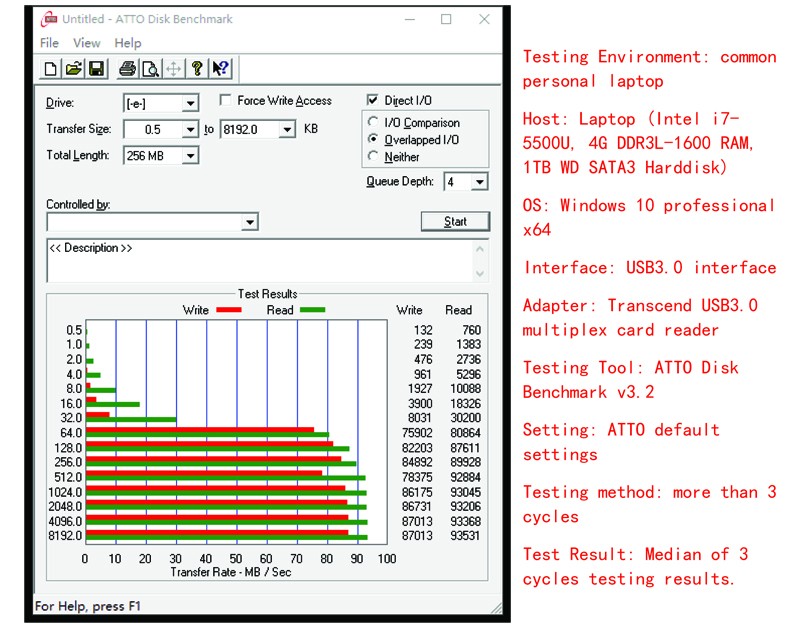Choose the Neither radio option
Viewport: 800px width, 626px height.
point(374,157)
